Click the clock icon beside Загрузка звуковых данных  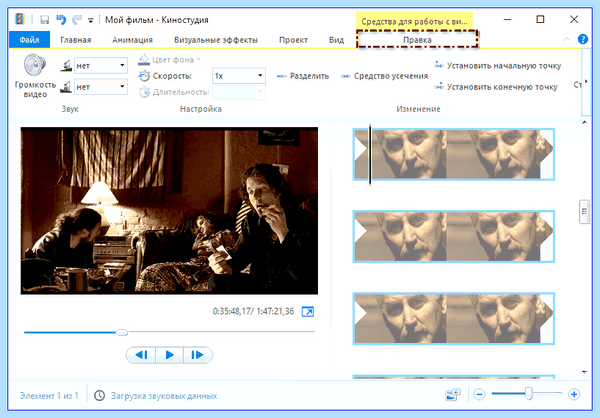click(99, 395)
